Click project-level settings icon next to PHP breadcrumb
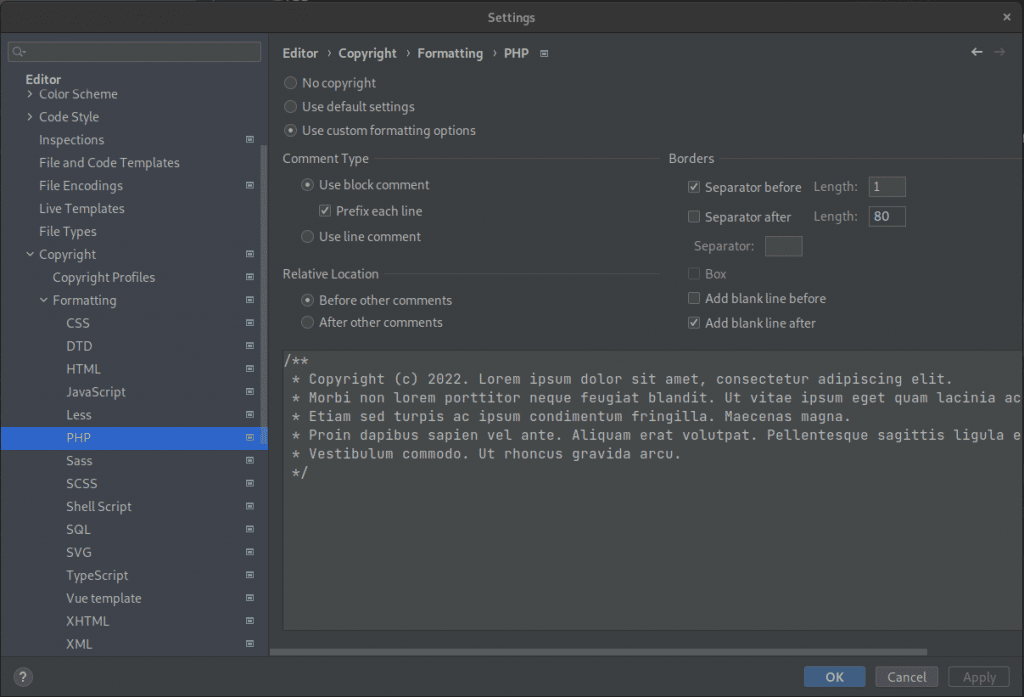 544,54
